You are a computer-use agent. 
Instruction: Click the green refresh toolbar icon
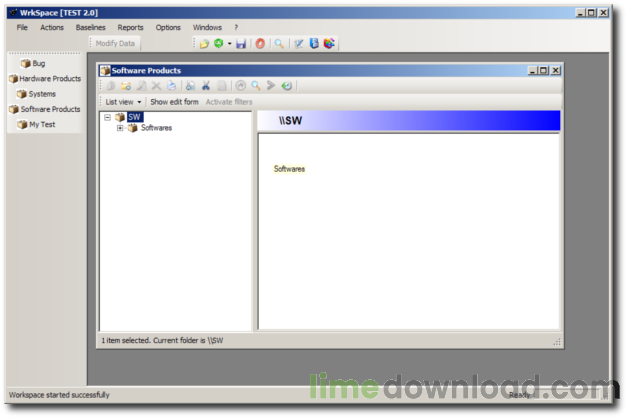(x=218, y=43)
